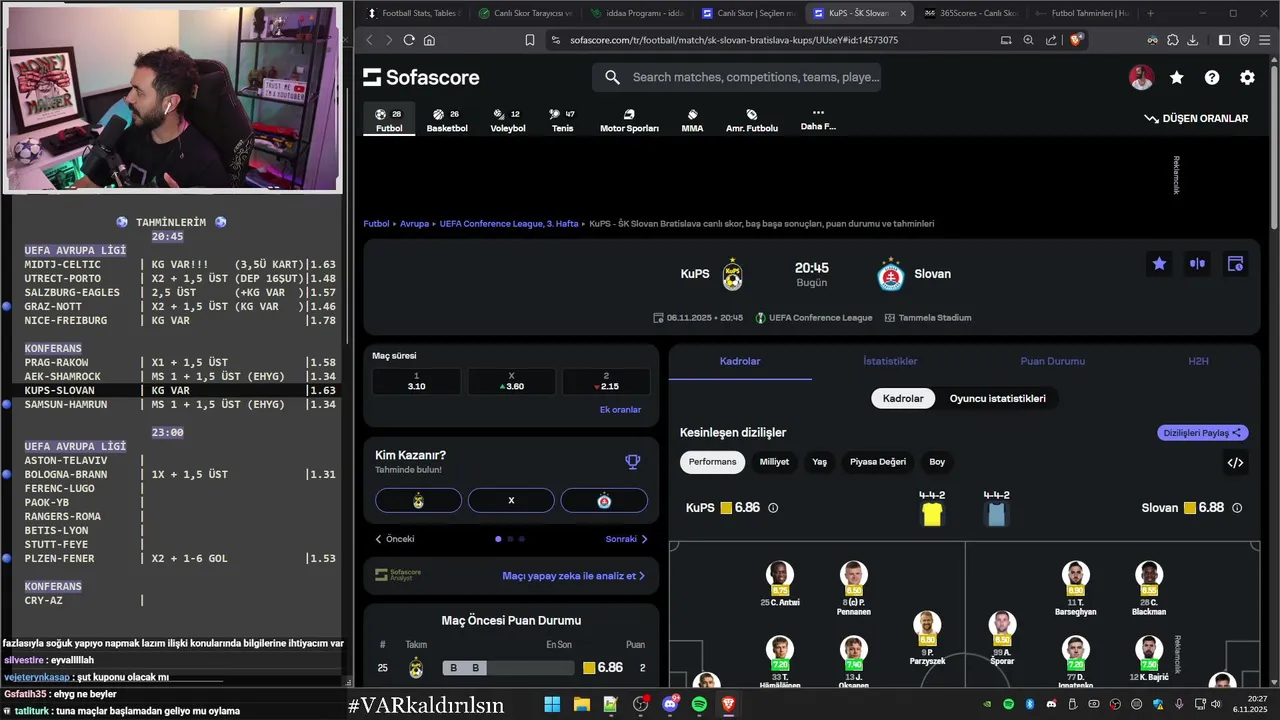1280x720 pixels.
Task: Click the volume icon in system tray
Action: tap(1215, 704)
